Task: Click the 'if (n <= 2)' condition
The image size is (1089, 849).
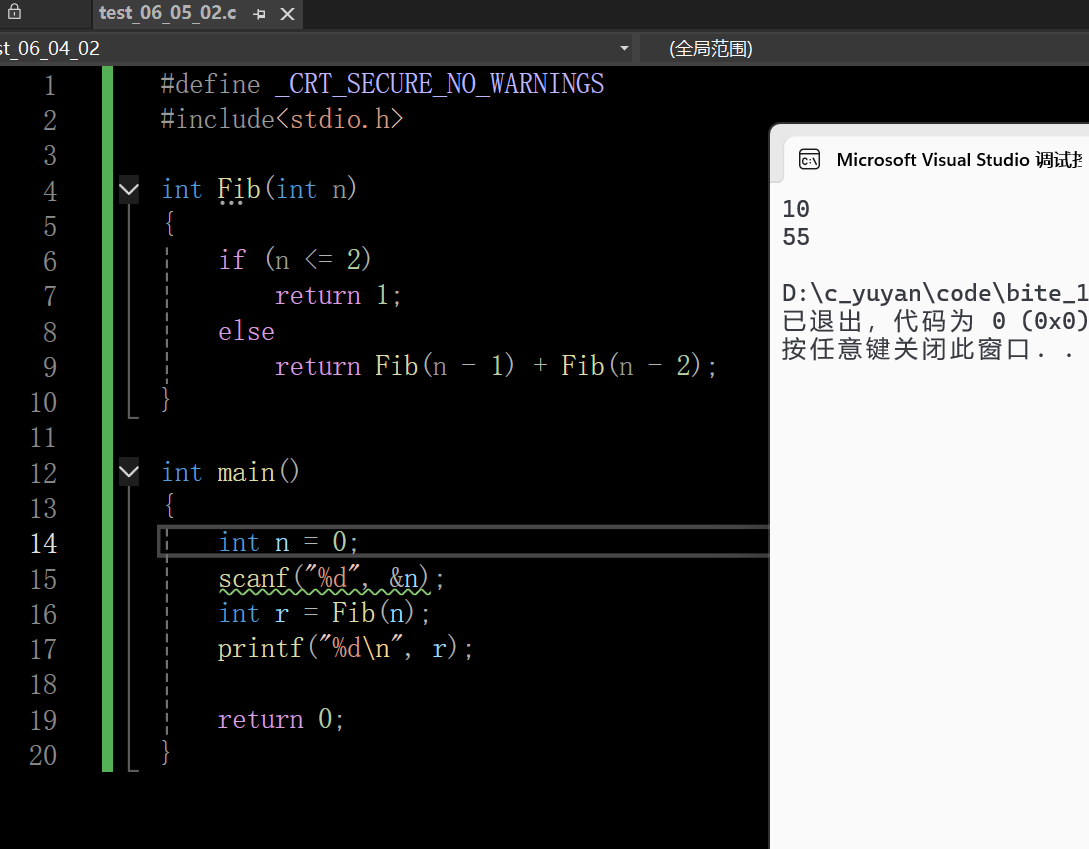Action: pos(294,260)
